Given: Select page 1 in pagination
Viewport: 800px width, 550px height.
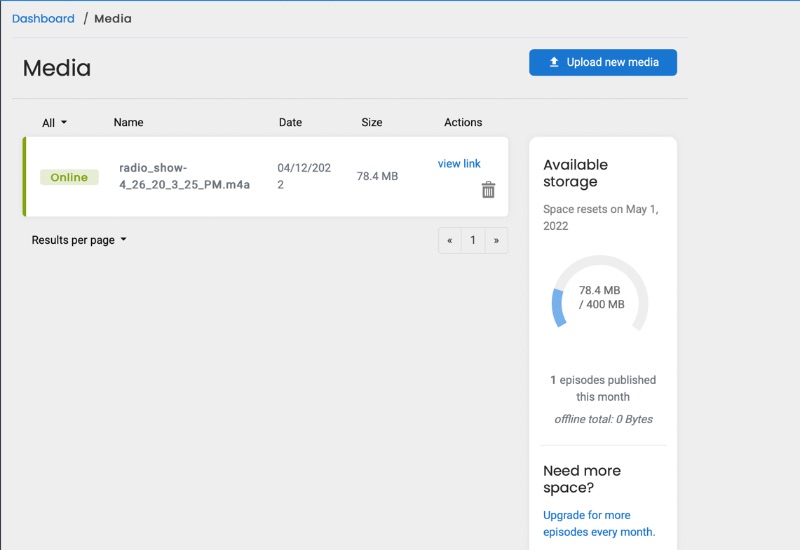Looking at the screenshot, I should (473, 240).
